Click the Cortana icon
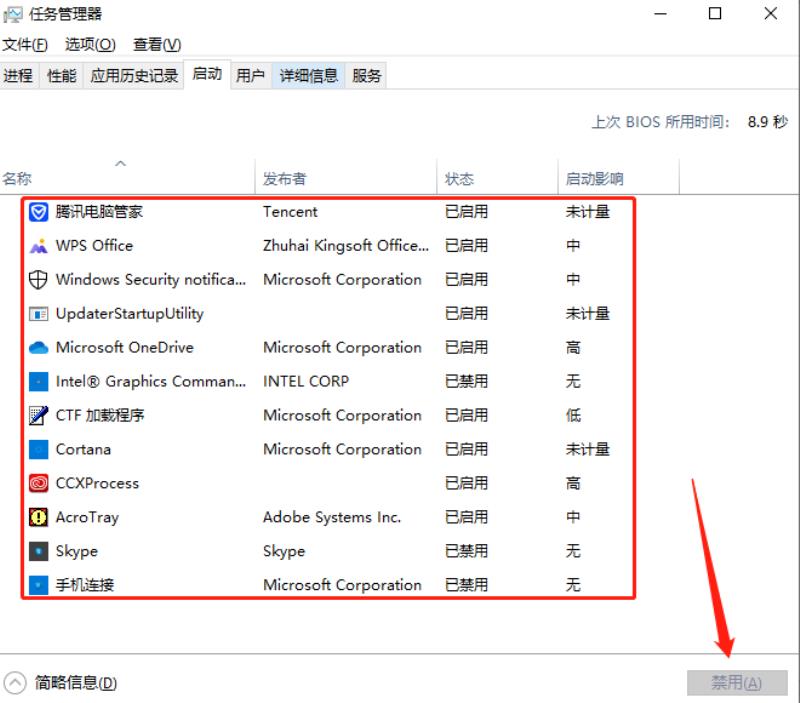This screenshot has width=800, height=703. pyautogui.click(x=38, y=449)
